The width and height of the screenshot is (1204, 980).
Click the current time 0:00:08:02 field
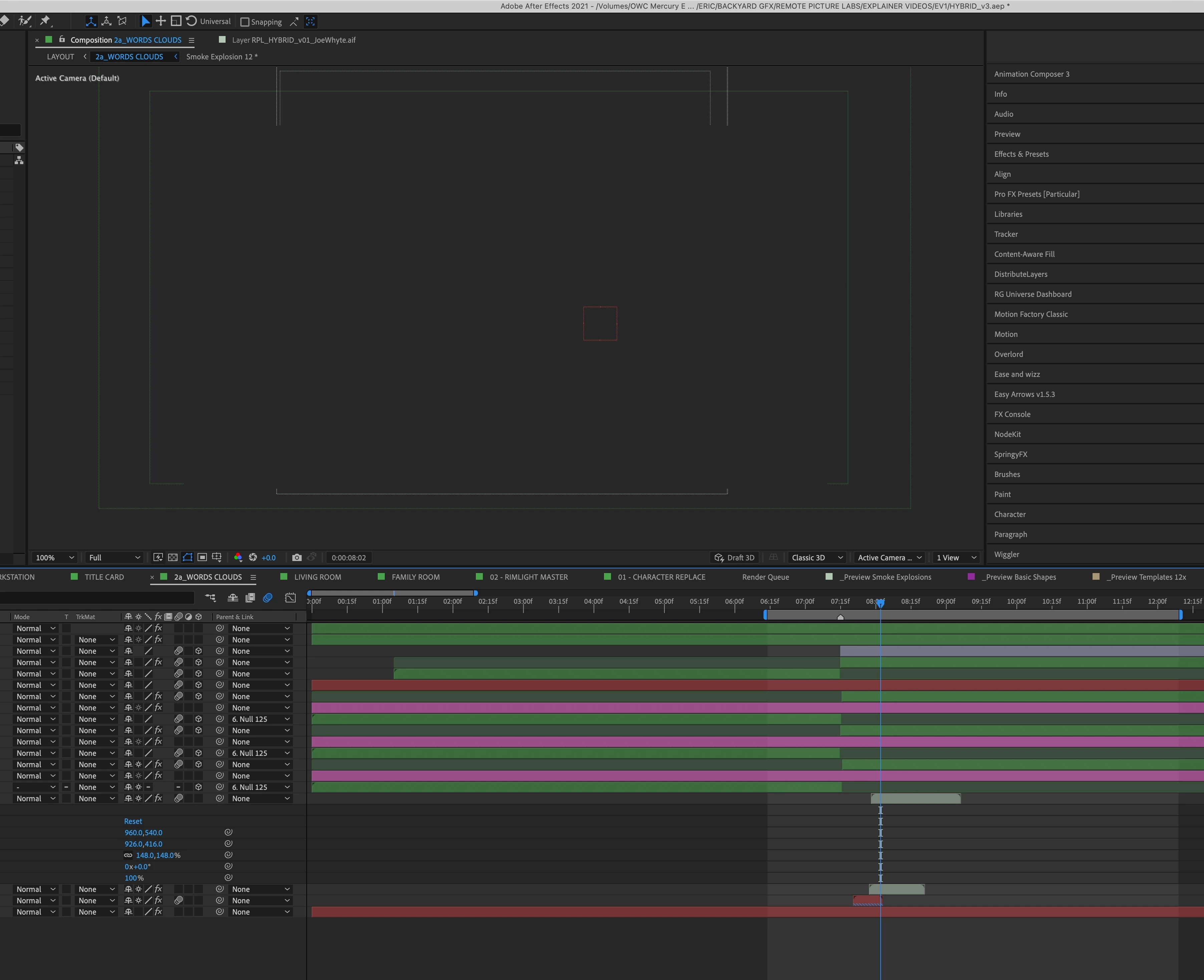pyautogui.click(x=348, y=557)
